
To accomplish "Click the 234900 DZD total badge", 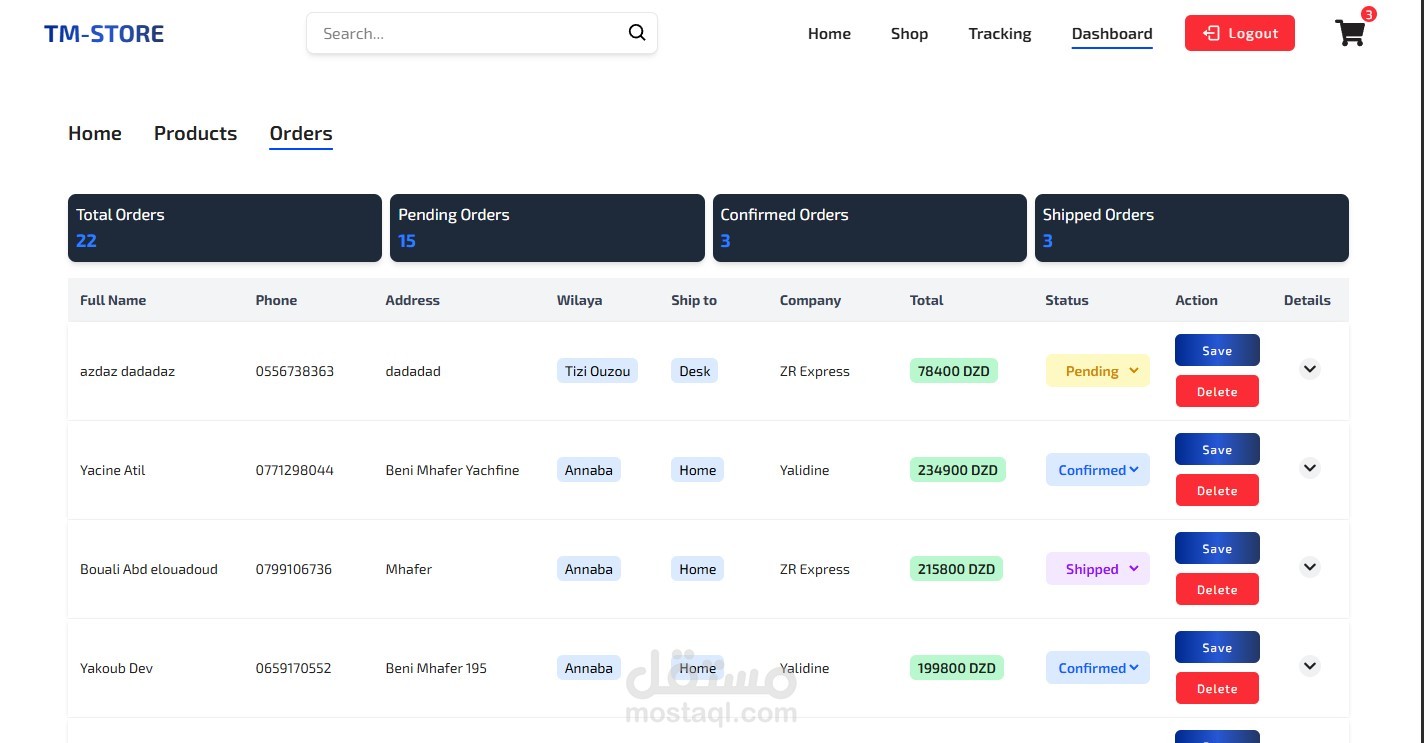I will coord(958,470).
